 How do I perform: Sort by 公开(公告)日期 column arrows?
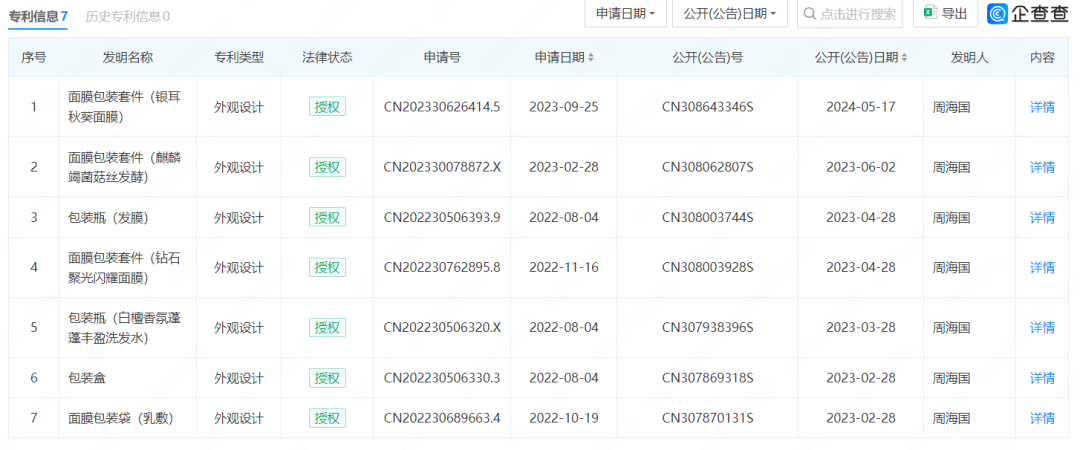click(905, 58)
